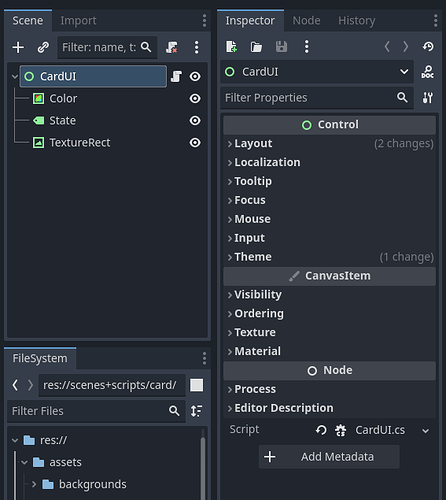Switch to the Node tab
This screenshot has height=500, width=446.
306,21
